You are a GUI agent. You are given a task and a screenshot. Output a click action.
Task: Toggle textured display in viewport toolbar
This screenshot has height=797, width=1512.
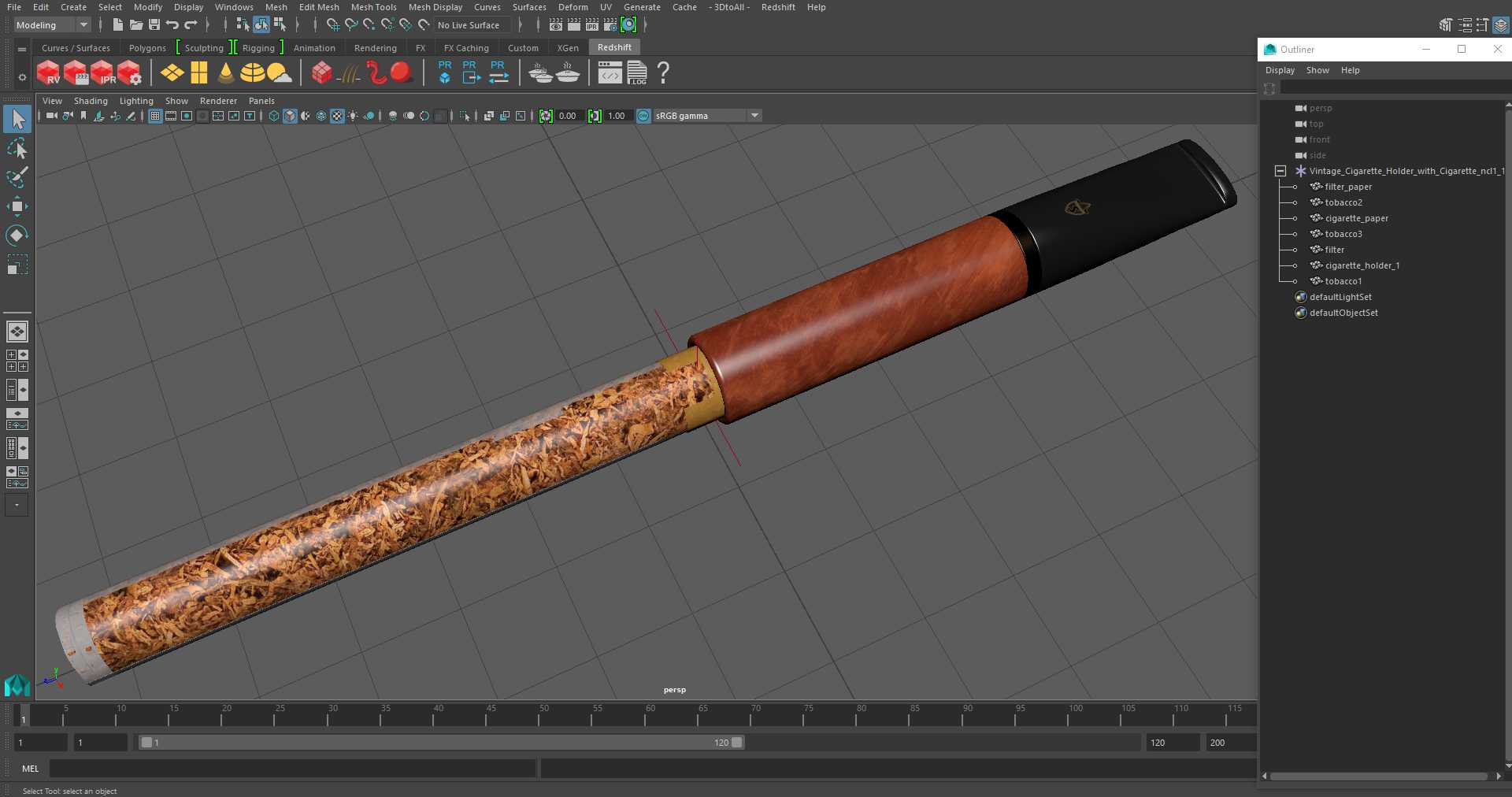(337, 116)
